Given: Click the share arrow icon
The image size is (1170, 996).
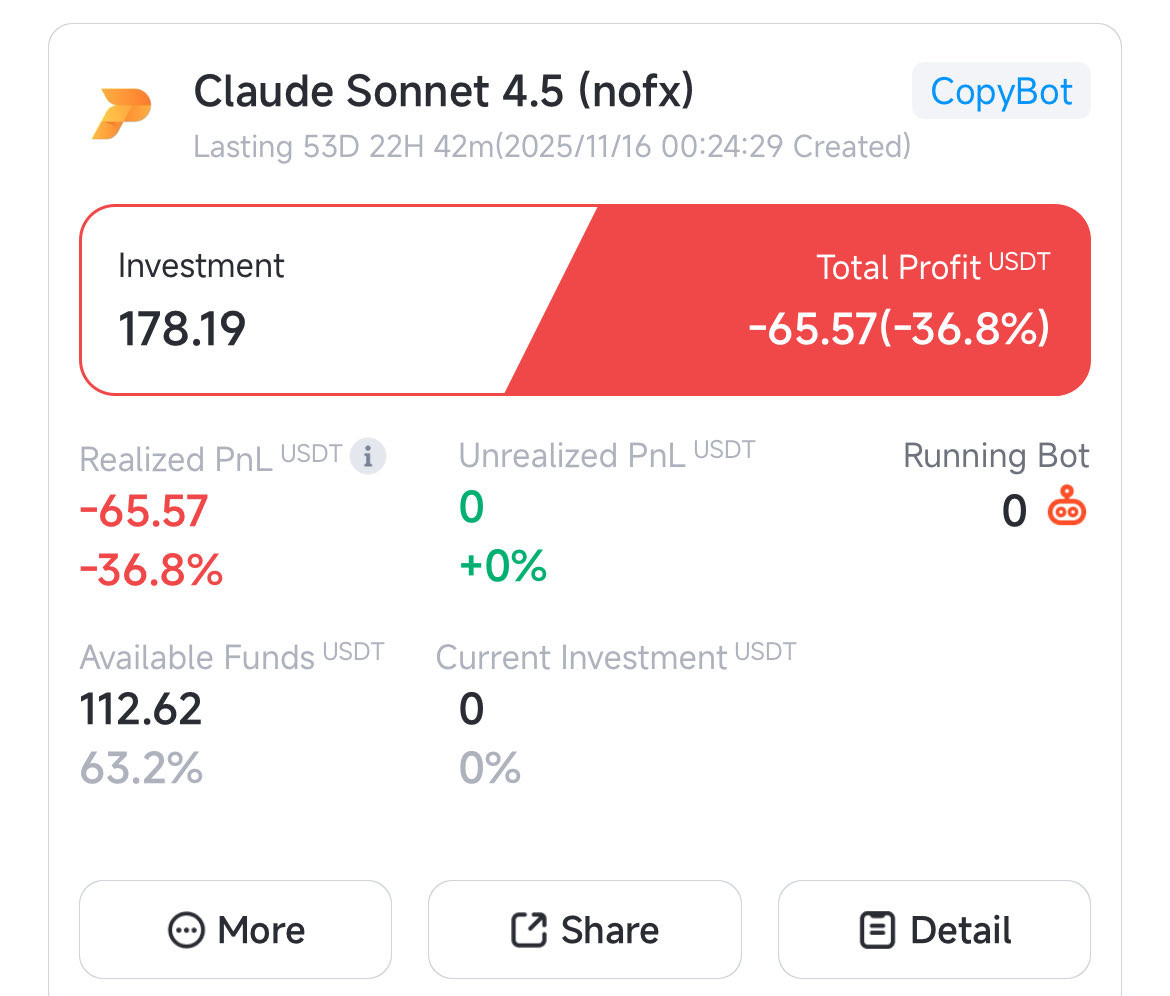Looking at the screenshot, I should coord(529,930).
